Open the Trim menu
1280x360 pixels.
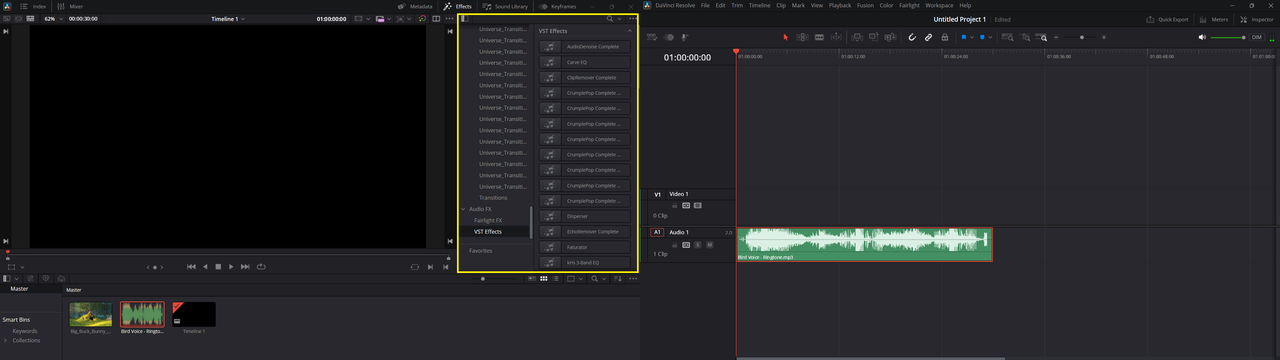[x=738, y=5]
